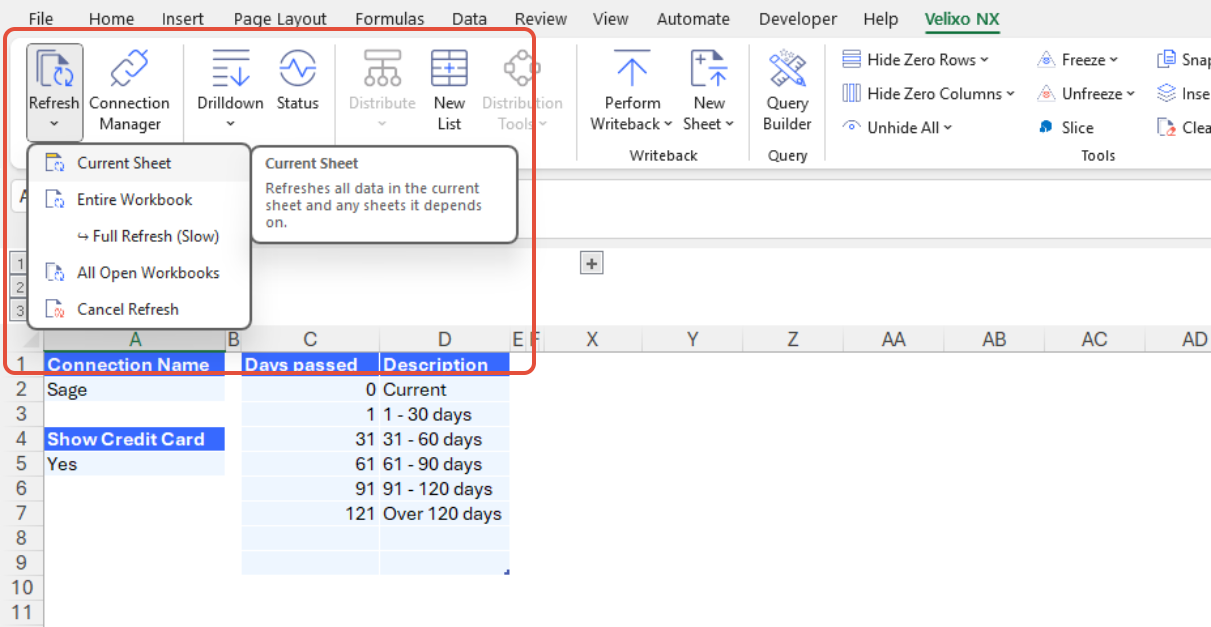Image resolution: width=1211 pixels, height=627 pixels.
Task: Expand the Refresh dropdown arrow
Action: [x=54, y=125]
